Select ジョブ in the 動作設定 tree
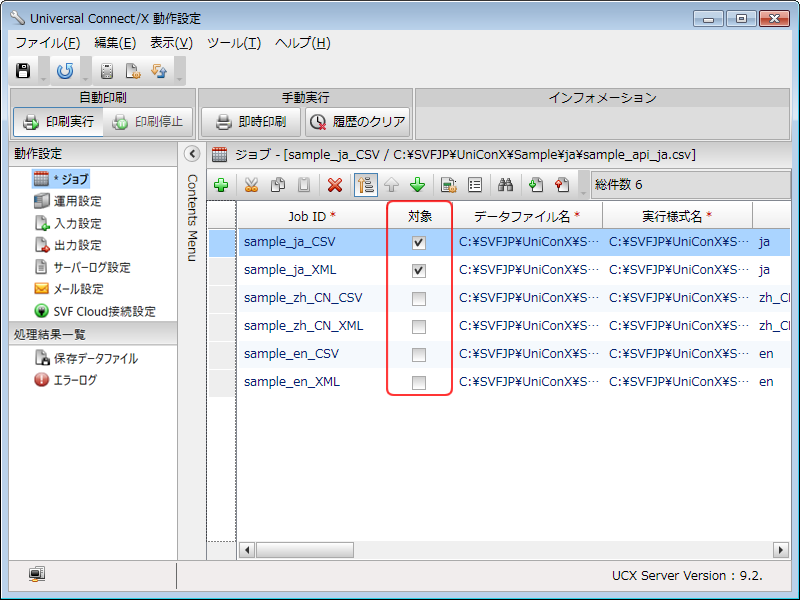This screenshot has width=800, height=600. tap(61, 179)
